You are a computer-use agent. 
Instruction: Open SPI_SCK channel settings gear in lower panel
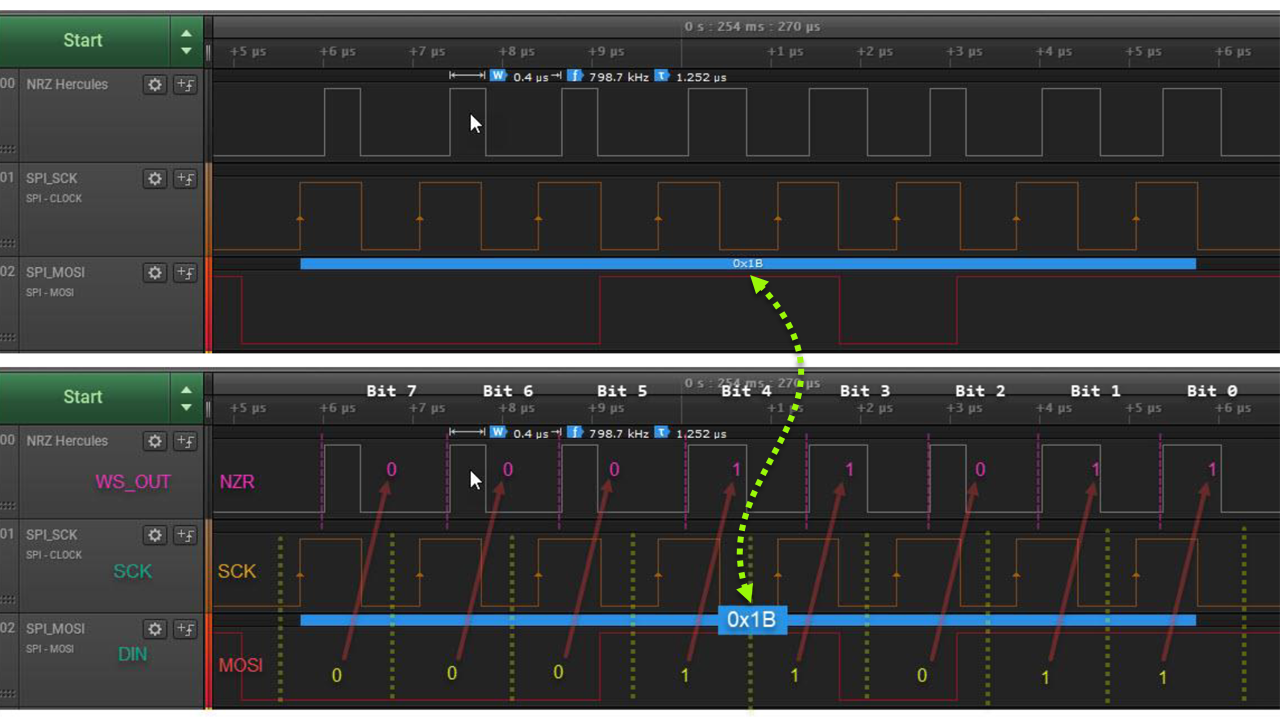(x=155, y=535)
